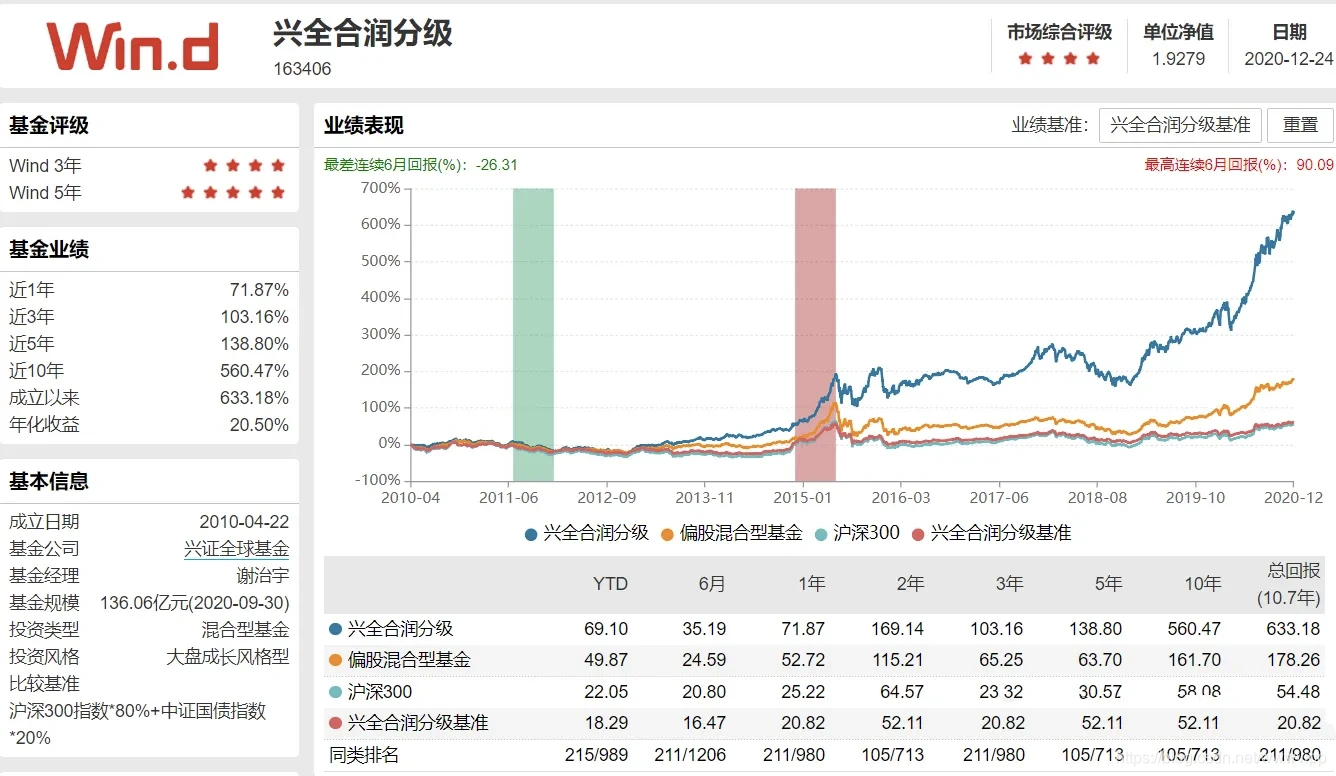The height and width of the screenshot is (776, 1336).
Task: Click the worst 6-month return label -26.31
Action: coord(421,165)
